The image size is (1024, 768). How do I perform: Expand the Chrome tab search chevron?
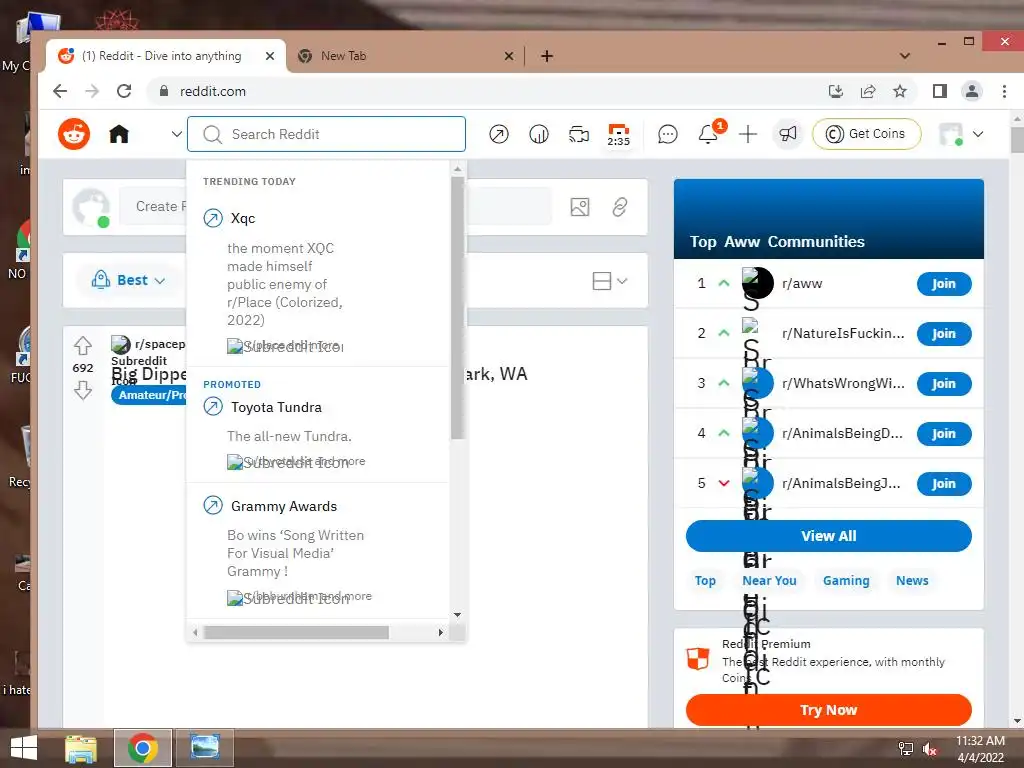pyautogui.click(x=904, y=56)
